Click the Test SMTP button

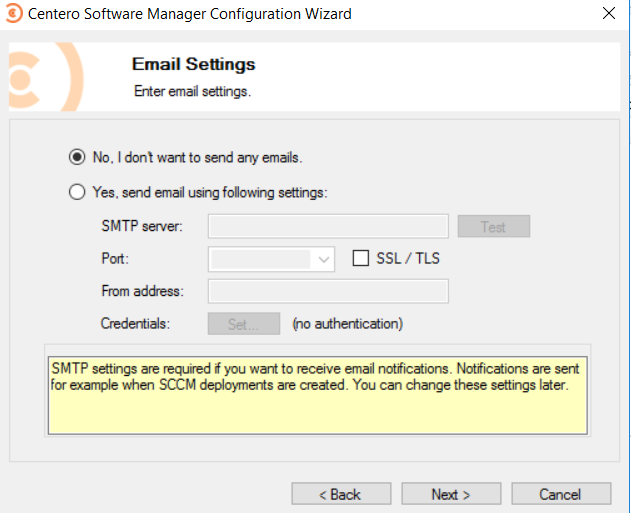pos(494,226)
